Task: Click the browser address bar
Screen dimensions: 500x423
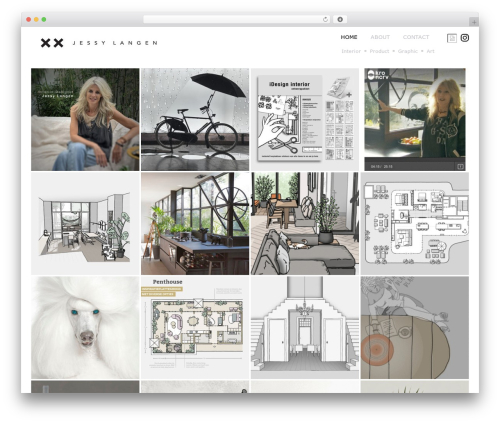Action: (x=236, y=20)
